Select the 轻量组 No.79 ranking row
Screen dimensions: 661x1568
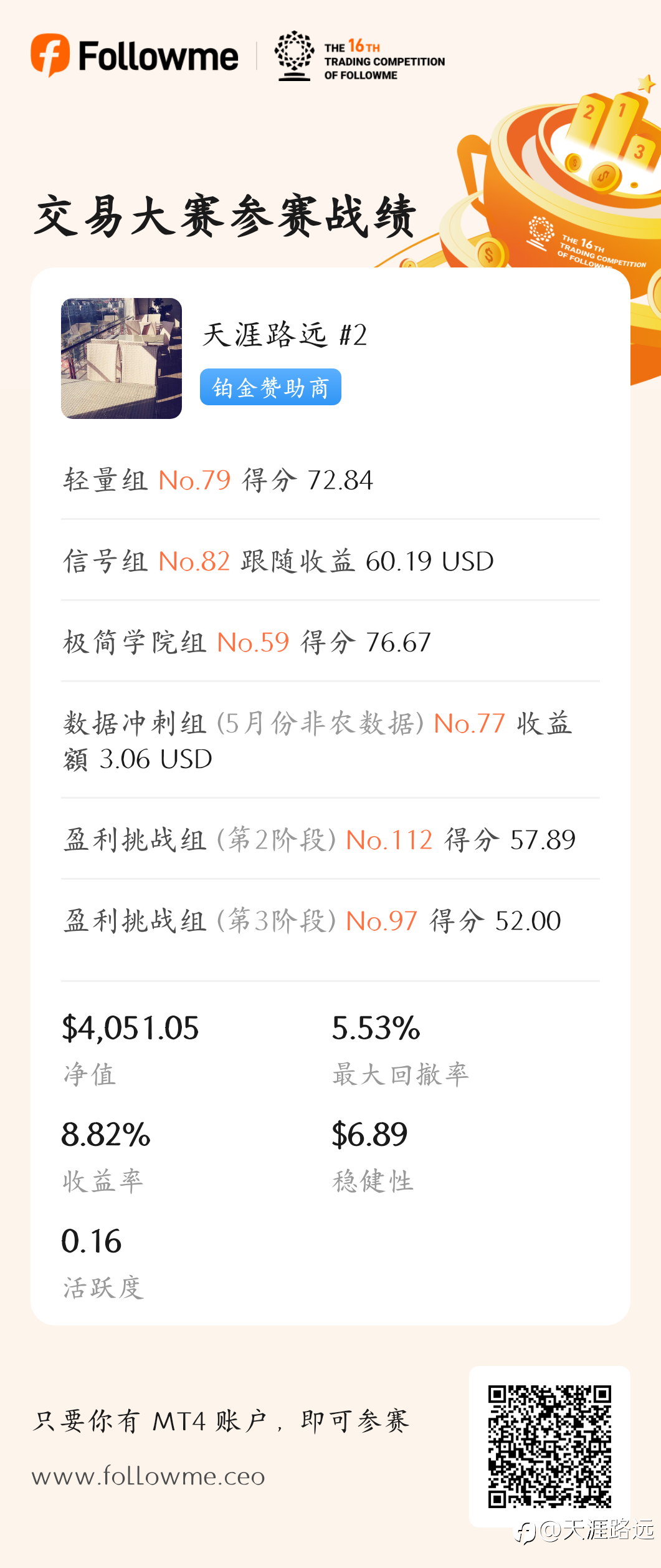330,480
